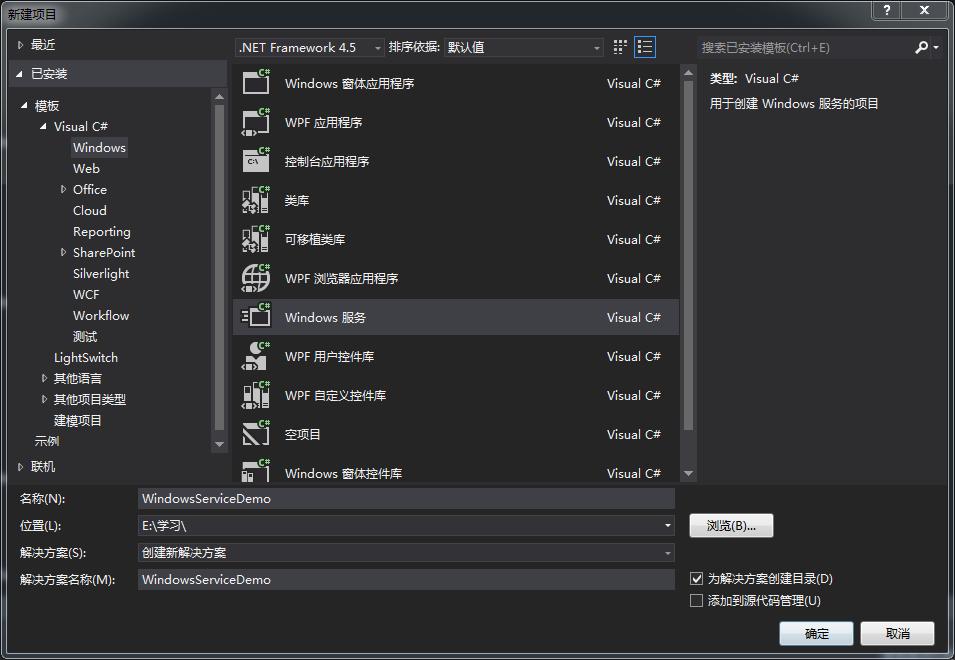Screen dimensions: 955x660
Task: Select the Windows 窗体应用程序 template icon
Action: click(256, 83)
